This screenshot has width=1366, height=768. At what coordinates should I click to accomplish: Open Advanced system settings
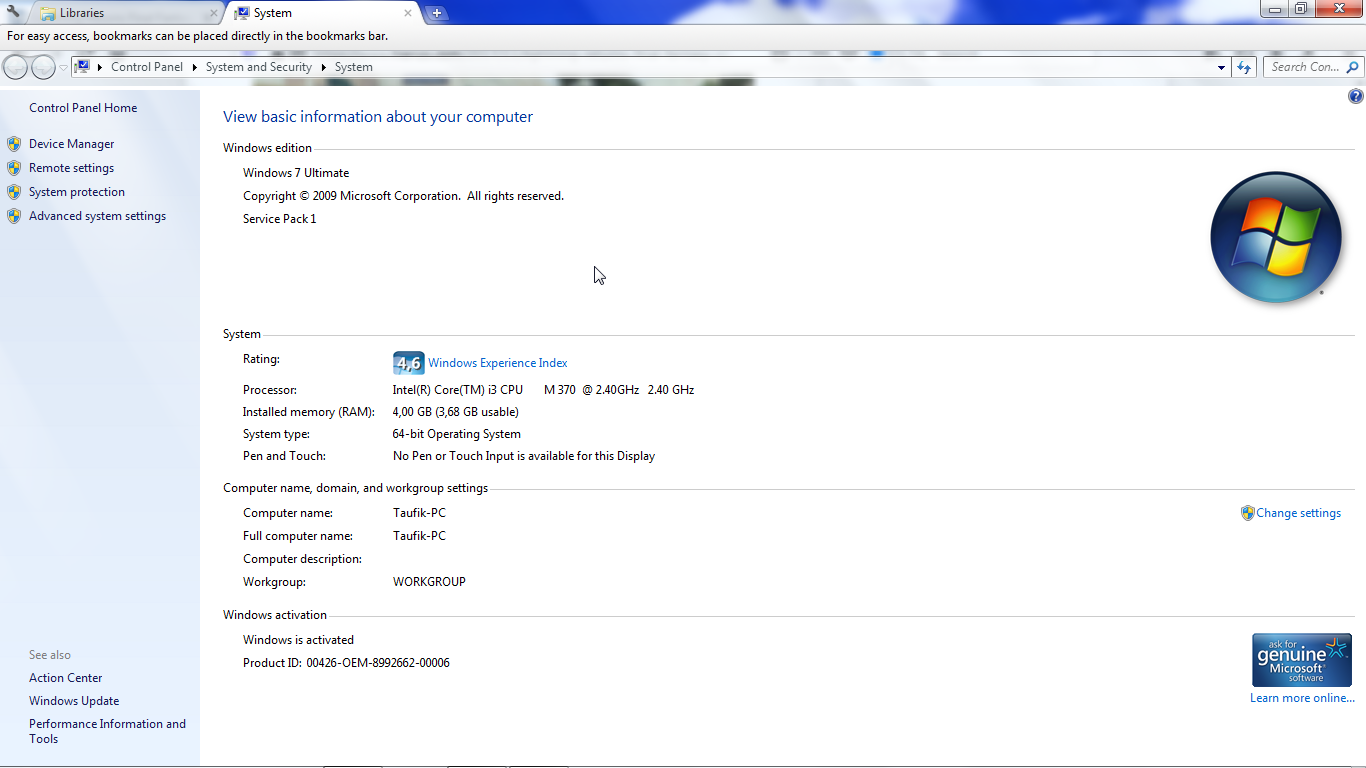pyautogui.click(x=98, y=216)
